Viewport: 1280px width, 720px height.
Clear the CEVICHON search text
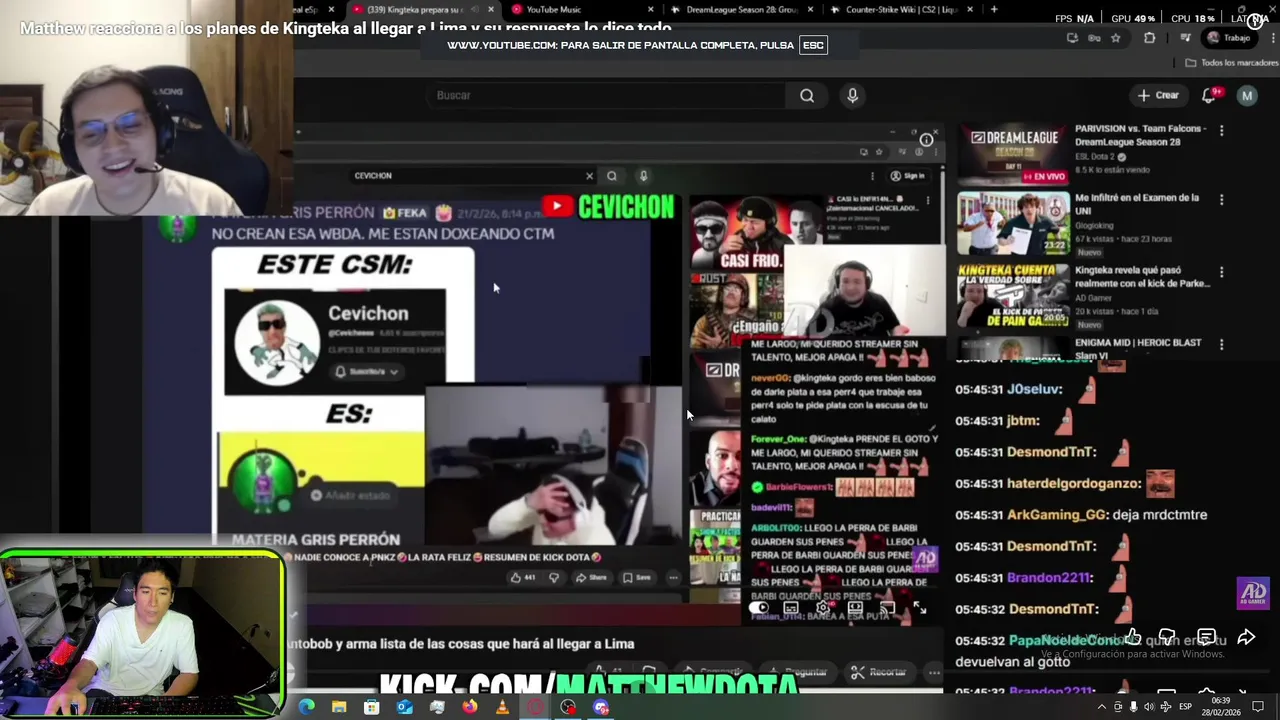589,176
